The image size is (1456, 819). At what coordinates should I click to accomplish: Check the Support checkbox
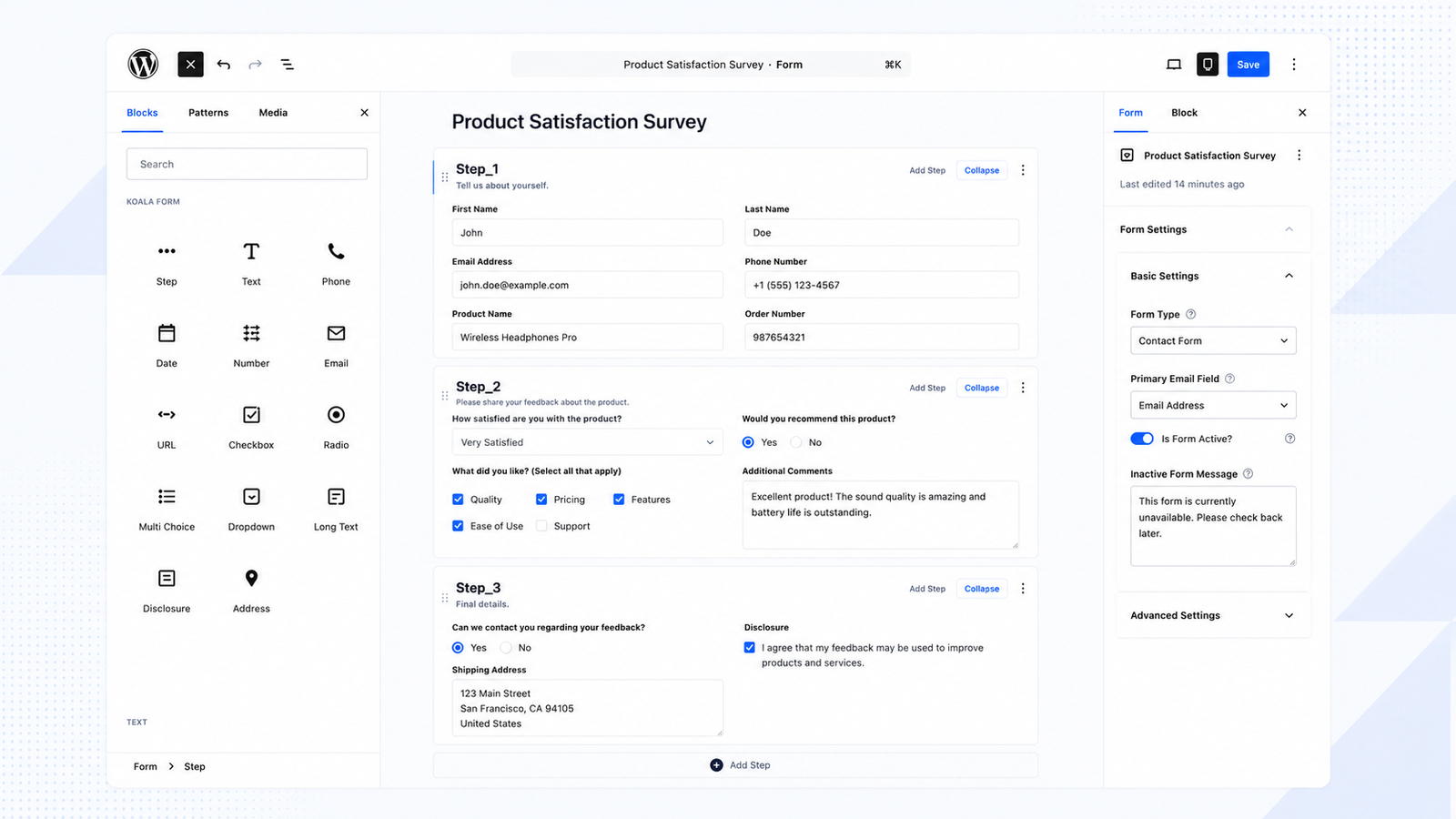(541, 526)
